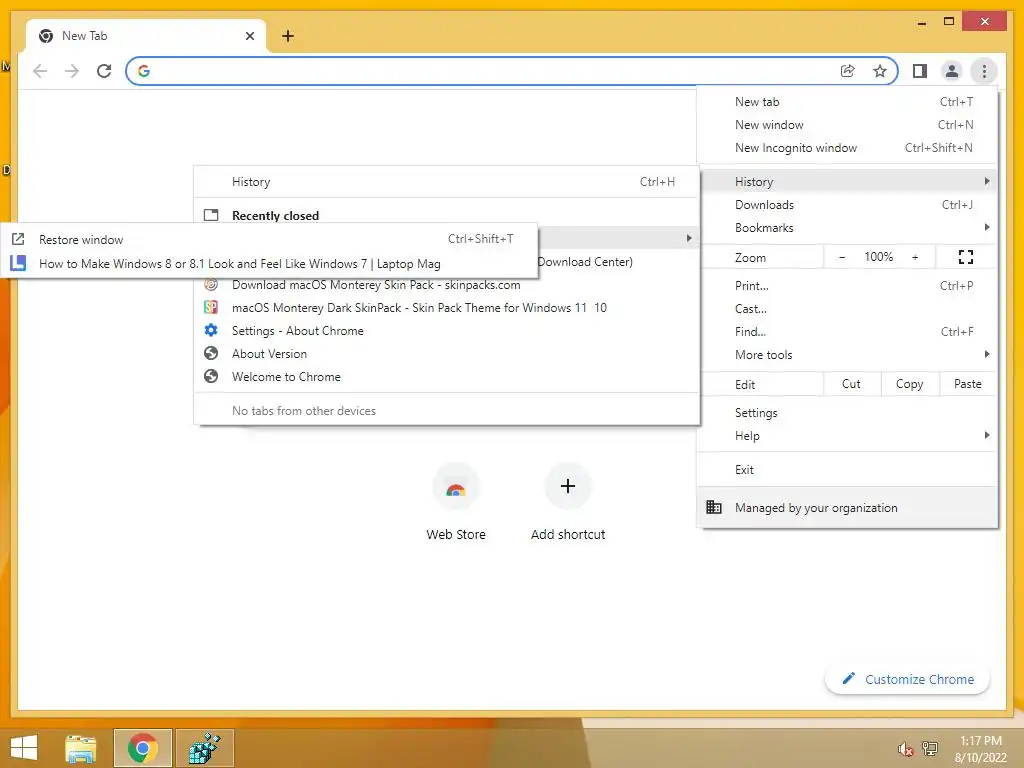Click the network tray icon
Viewport: 1024px width, 768px height.
point(930,748)
